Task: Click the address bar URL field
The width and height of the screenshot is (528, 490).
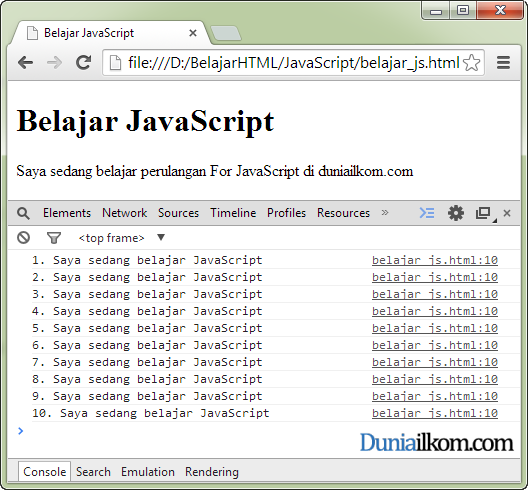Action: 293,63
